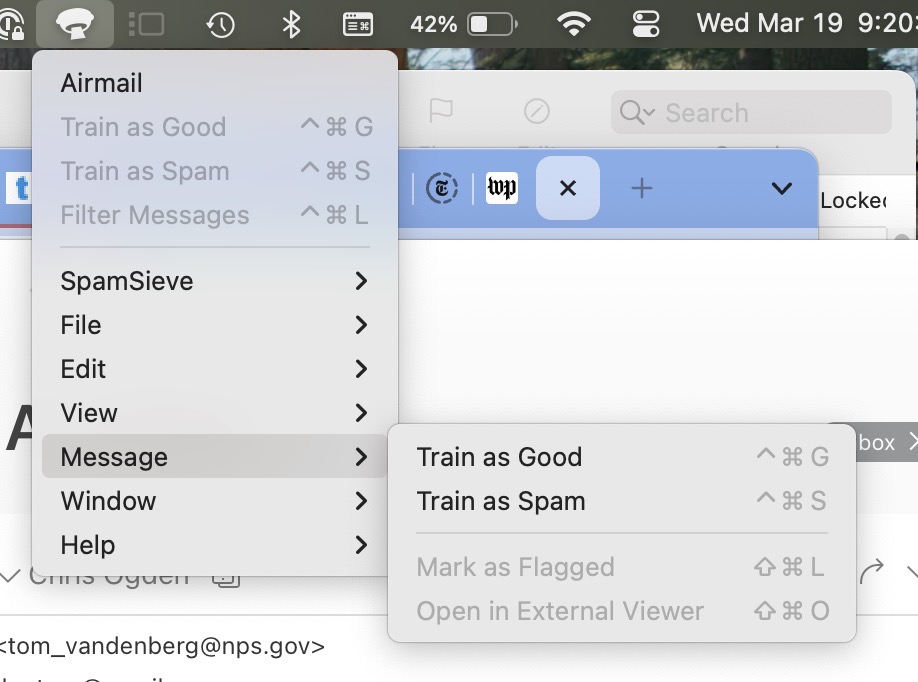
Task: Open the SpamSieve submenu
Action: [214, 281]
